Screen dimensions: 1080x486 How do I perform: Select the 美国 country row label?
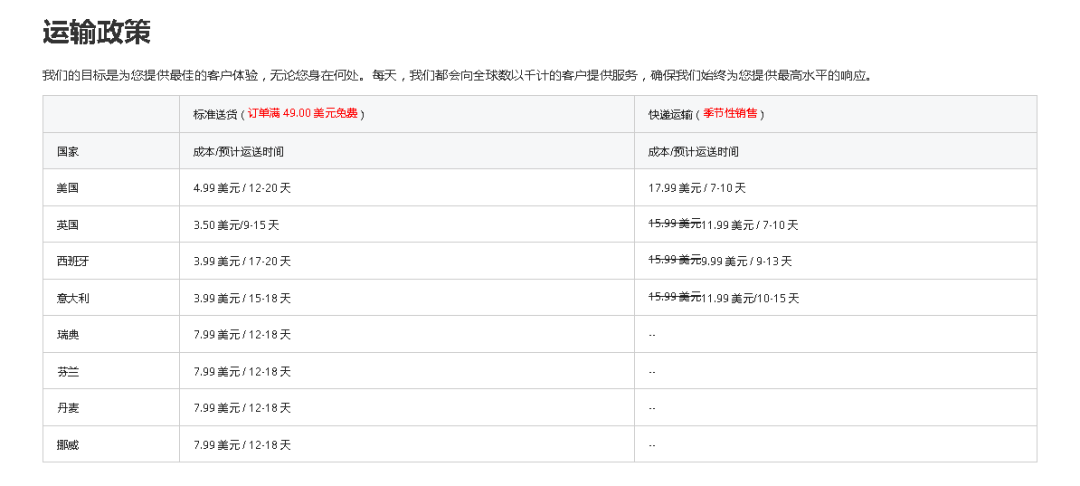[x=68, y=188]
